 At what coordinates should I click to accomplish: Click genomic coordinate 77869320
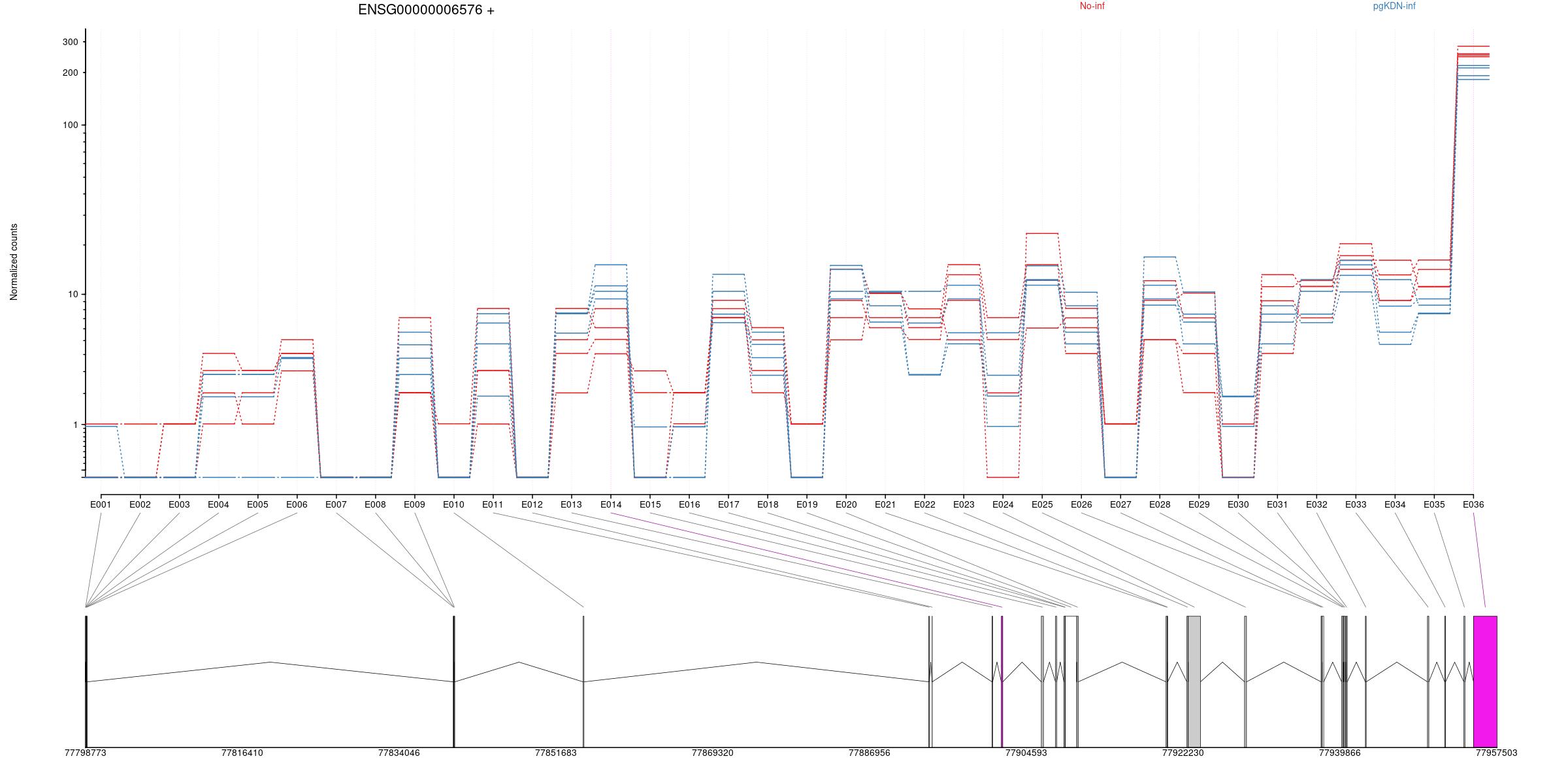[712, 753]
